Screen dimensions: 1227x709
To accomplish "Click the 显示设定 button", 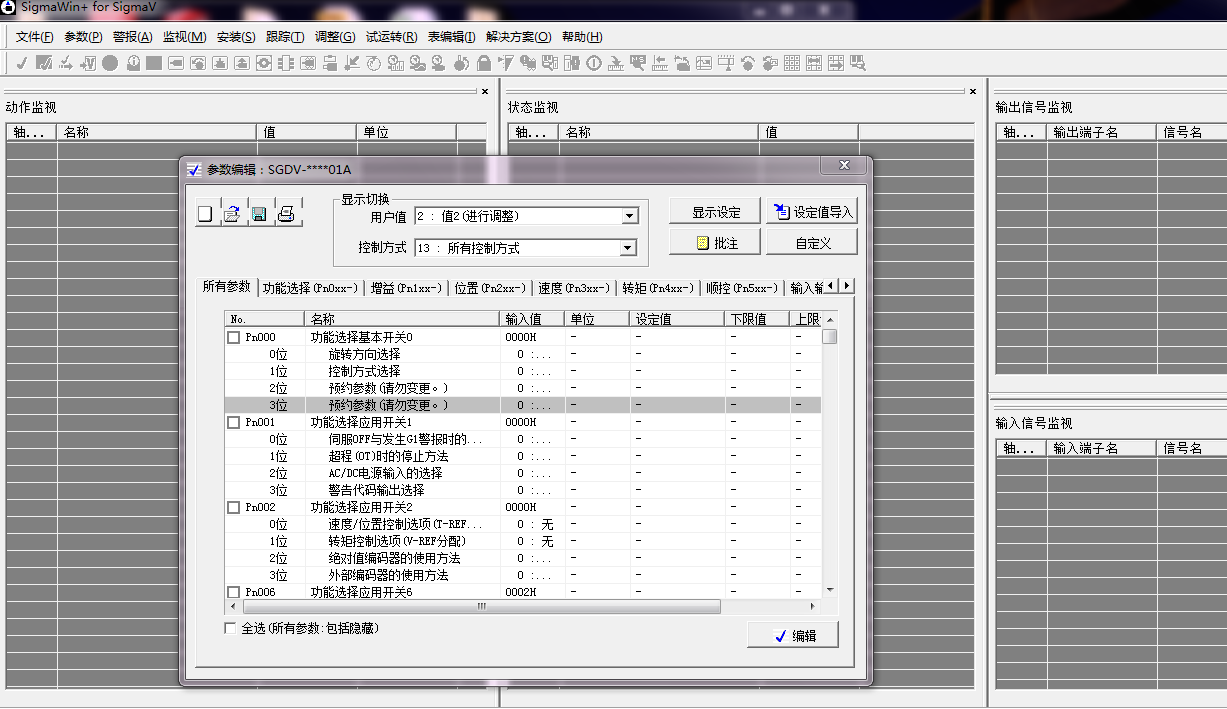I will 716,212.
